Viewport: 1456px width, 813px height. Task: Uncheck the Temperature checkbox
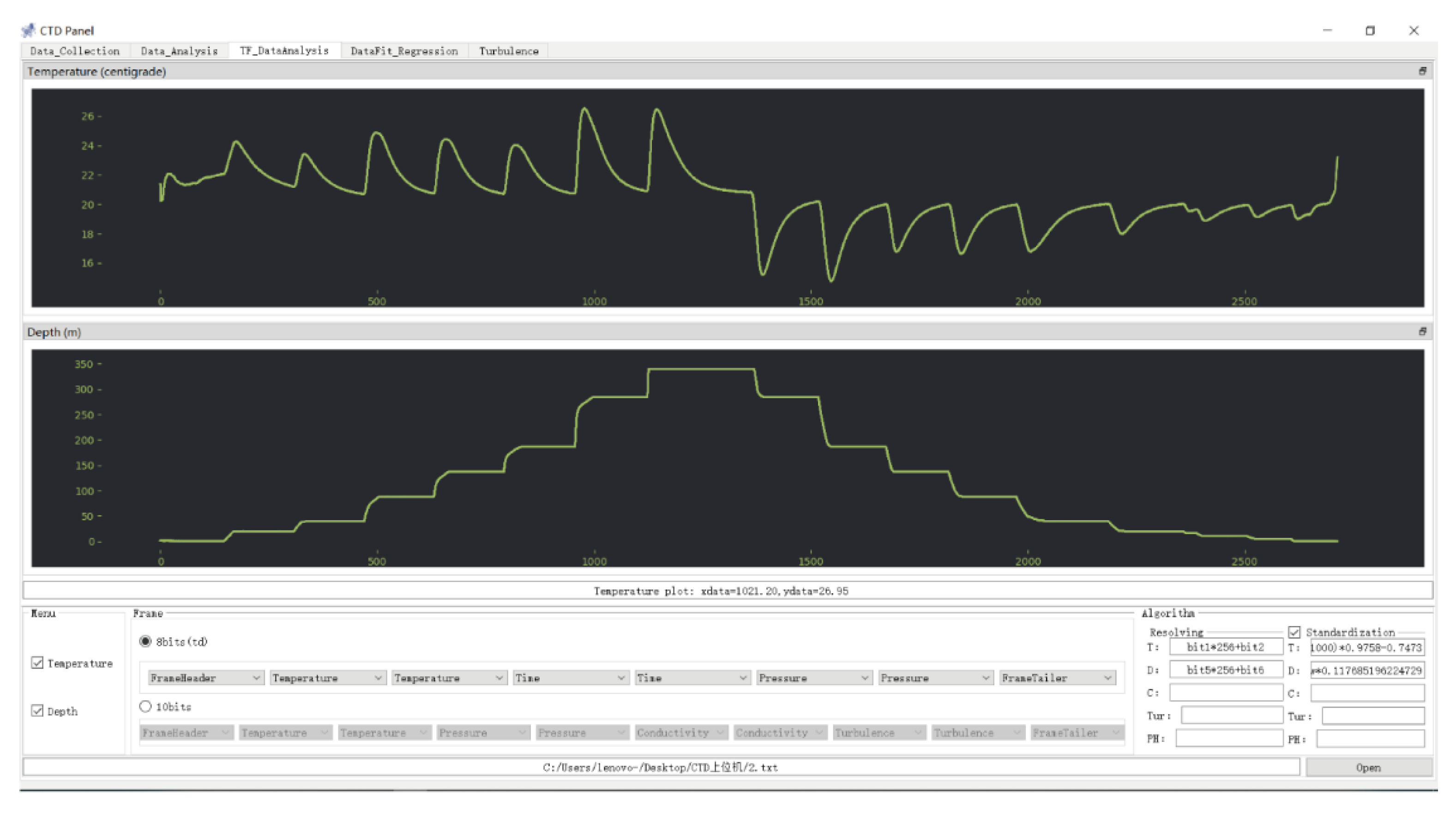click(37, 662)
